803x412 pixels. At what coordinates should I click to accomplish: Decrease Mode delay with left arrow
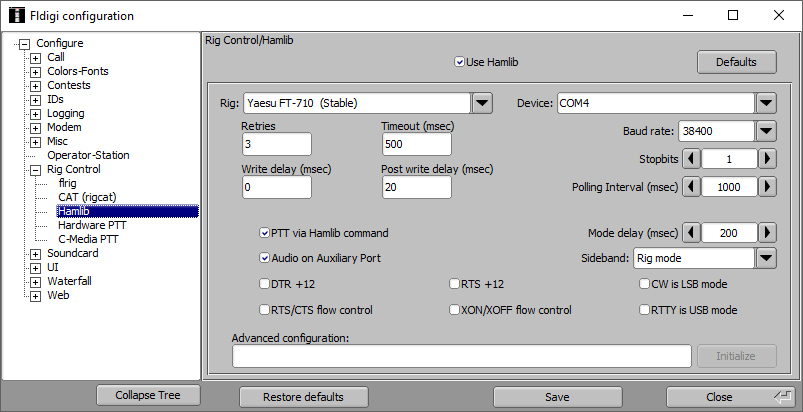pos(691,233)
